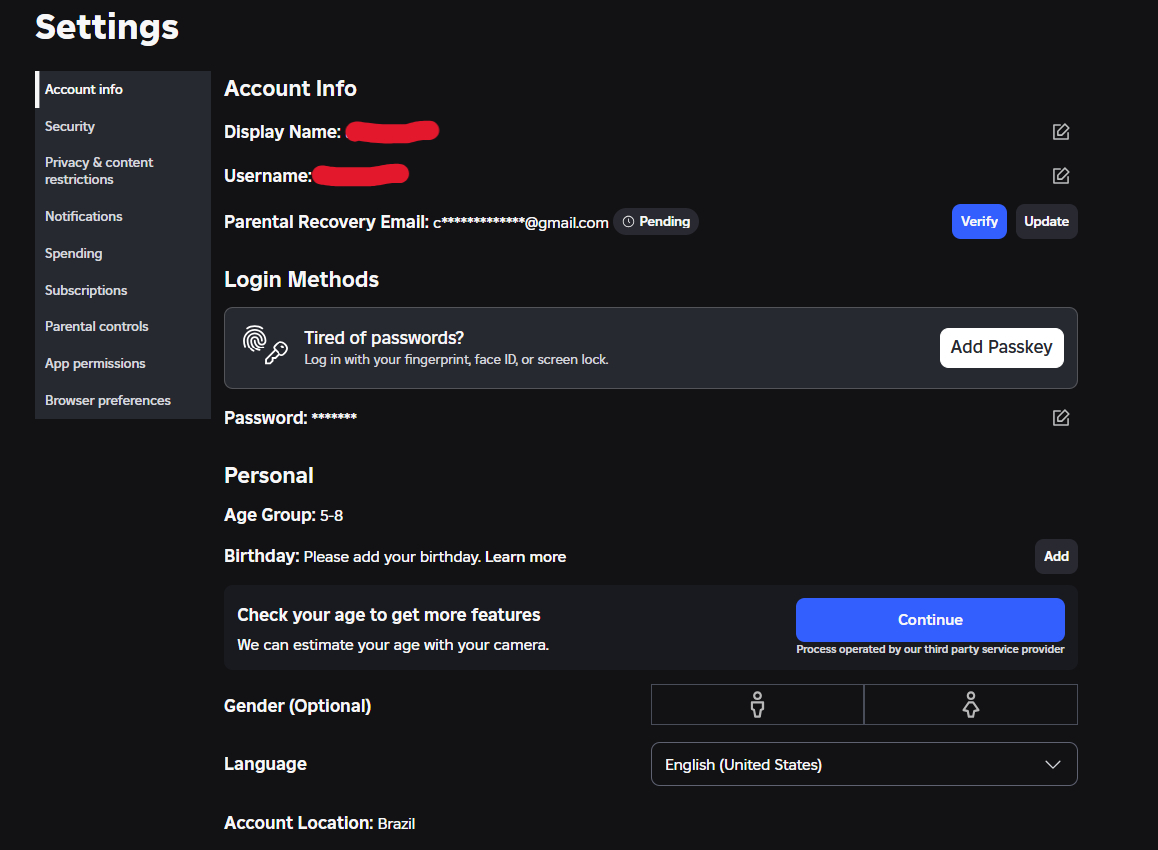Open the Account info tab
Viewport: 1158px width, 850px height.
point(123,89)
